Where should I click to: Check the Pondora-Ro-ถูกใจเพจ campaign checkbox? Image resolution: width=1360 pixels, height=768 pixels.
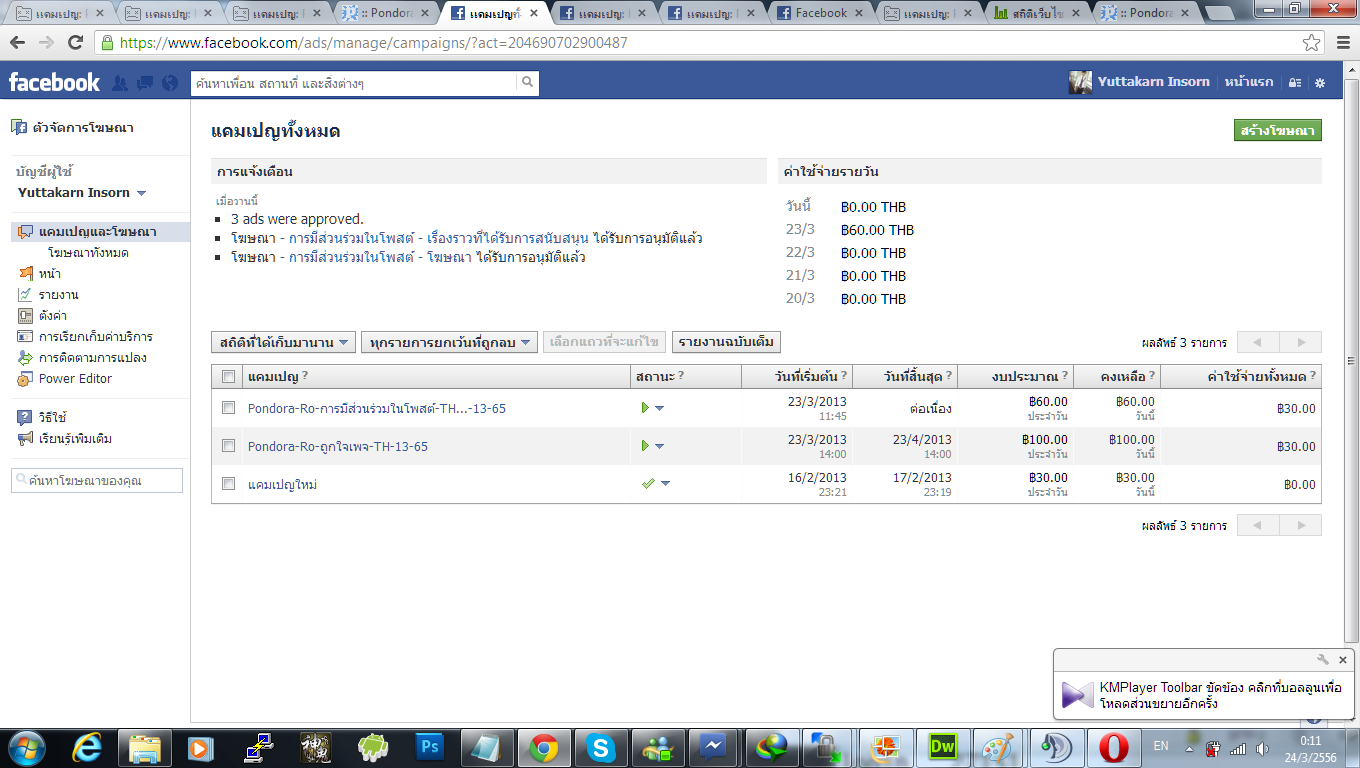point(228,446)
